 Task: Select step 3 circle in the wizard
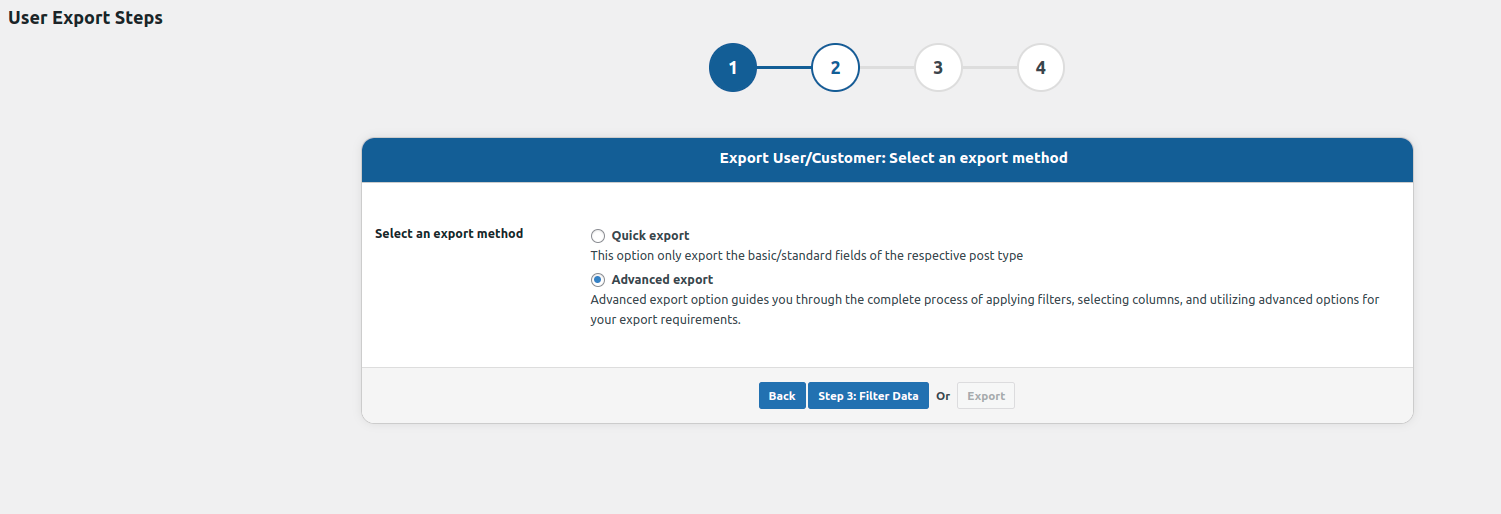click(938, 68)
